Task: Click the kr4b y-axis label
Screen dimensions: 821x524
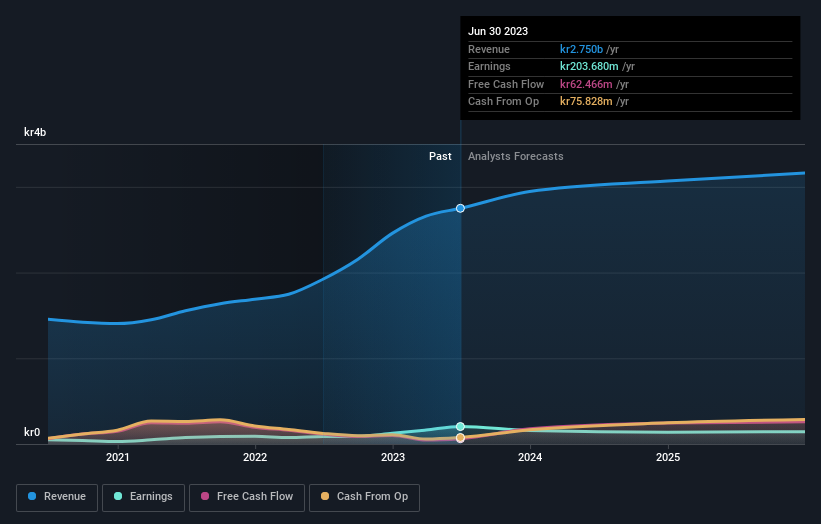Action: (x=35, y=132)
